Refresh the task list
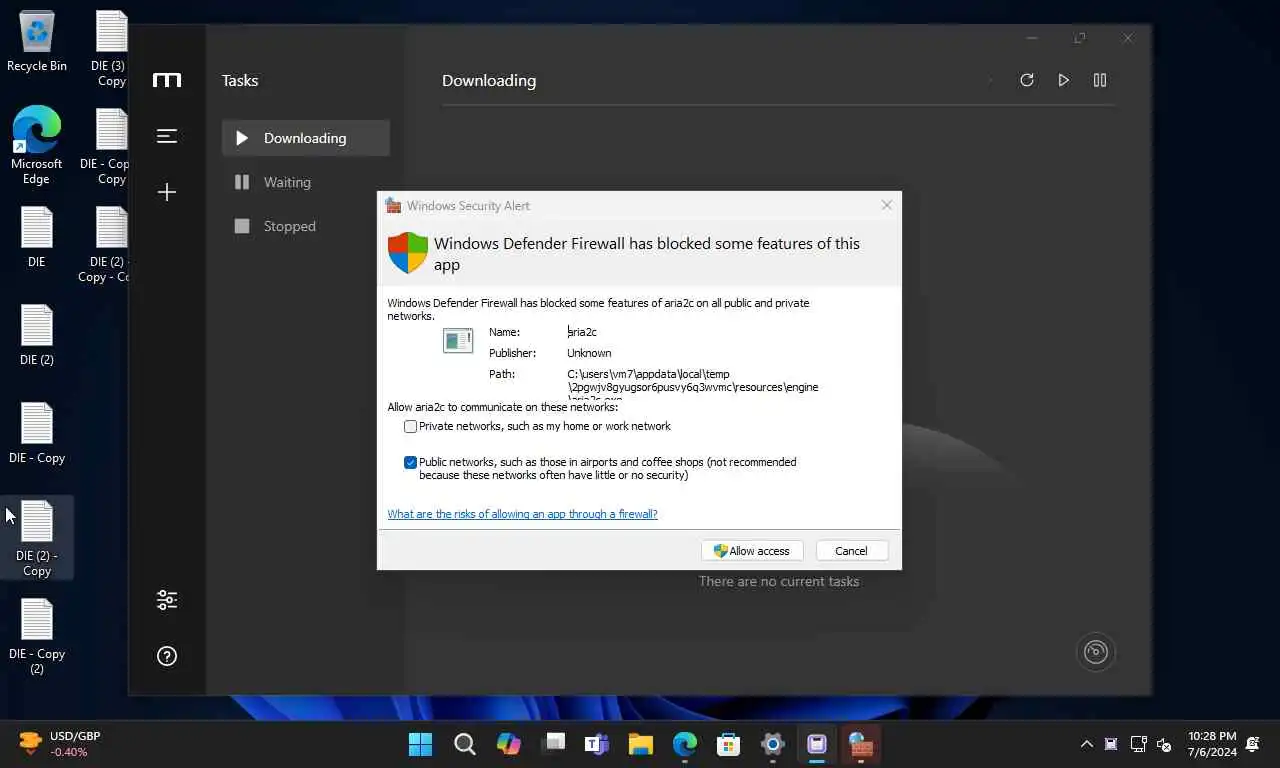 click(x=1027, y=80)
